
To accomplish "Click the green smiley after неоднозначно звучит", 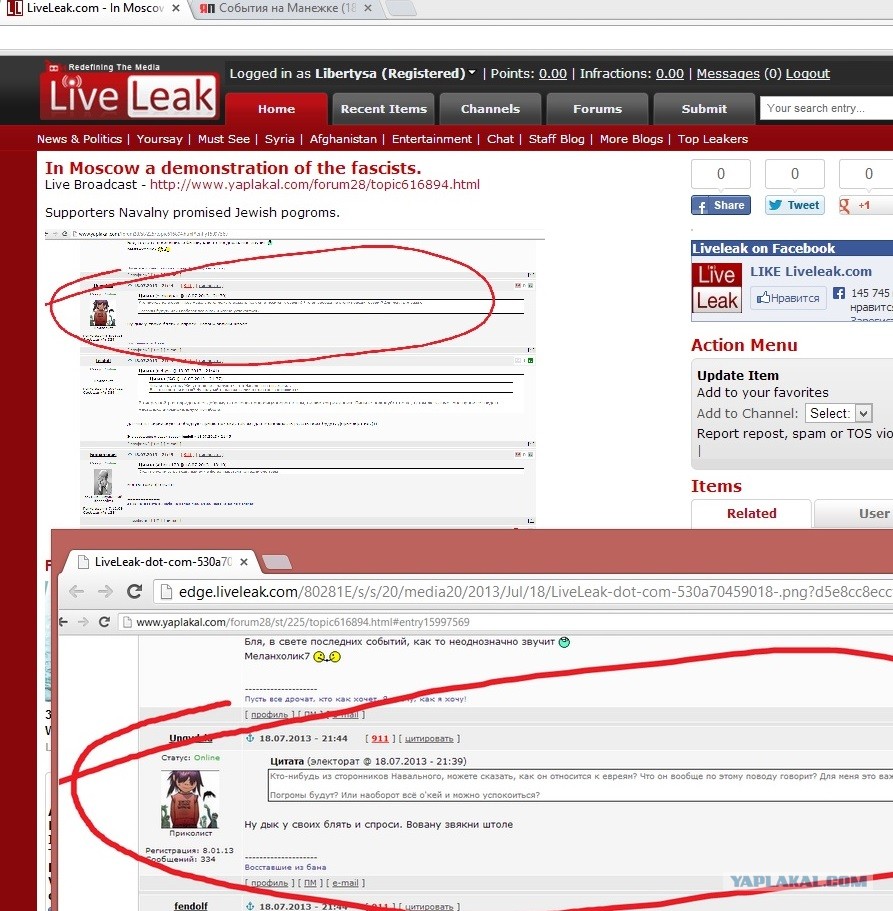I will point(564,642).
